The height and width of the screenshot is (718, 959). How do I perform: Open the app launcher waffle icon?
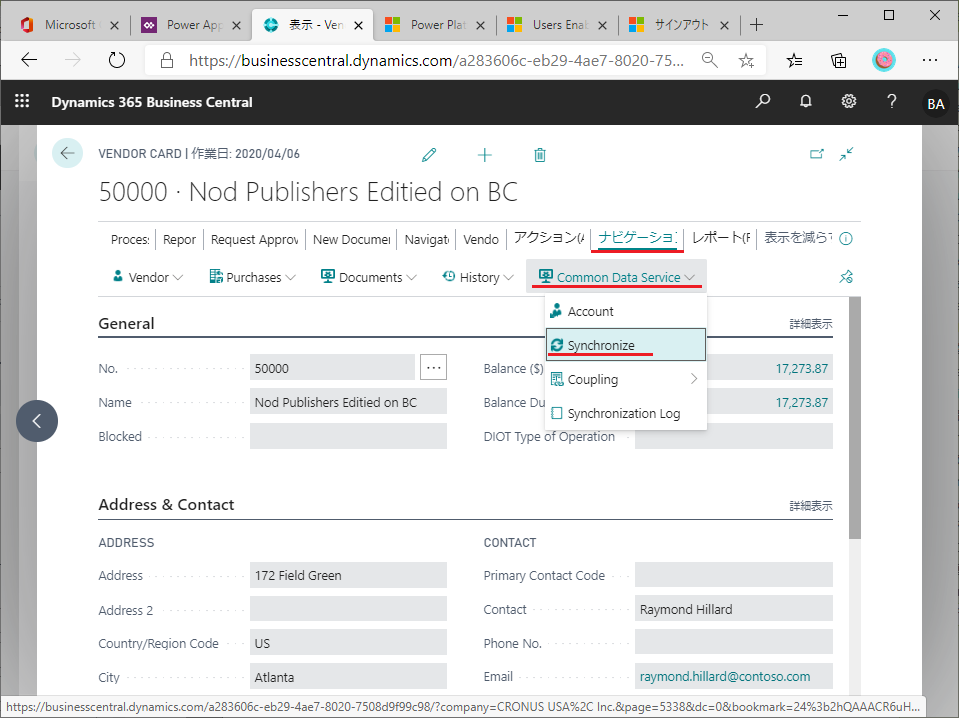click(22, 101)
